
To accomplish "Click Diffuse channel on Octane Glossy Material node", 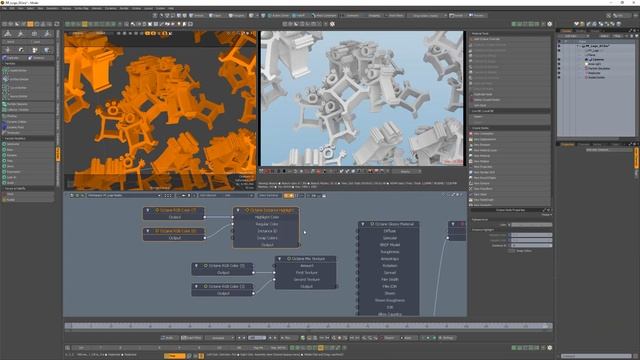I will click(389, 231).
